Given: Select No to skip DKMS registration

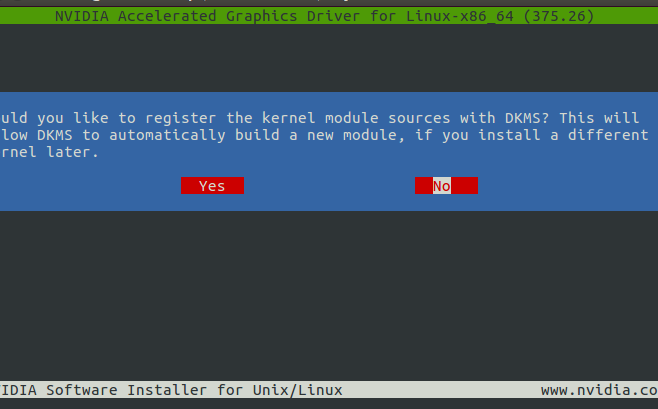Looking at the screenshot, I should [446, 186].
